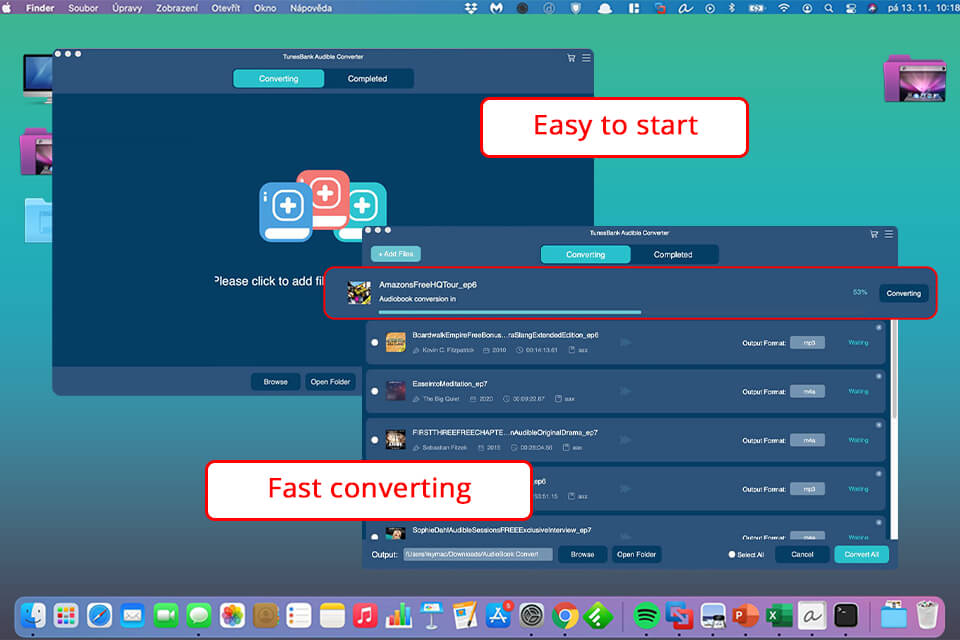The image size is (960, 640).
Task: Open Safari from the dock
Action: [x=99, y=616]
